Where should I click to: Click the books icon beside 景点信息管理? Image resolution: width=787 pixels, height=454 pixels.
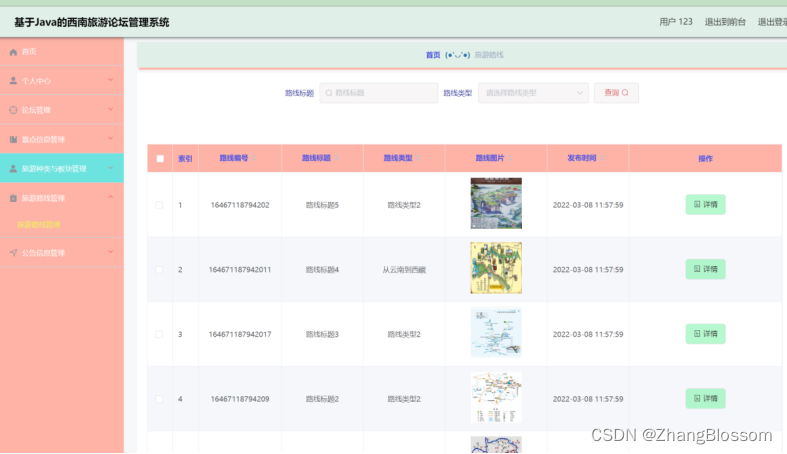click(13, 139)
